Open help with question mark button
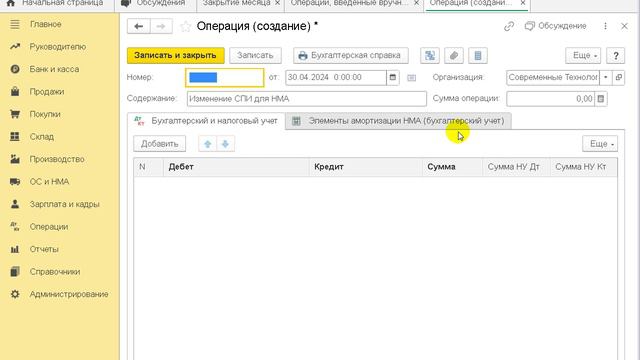Viewport: 640px width, 360px height. click(616, 56)
